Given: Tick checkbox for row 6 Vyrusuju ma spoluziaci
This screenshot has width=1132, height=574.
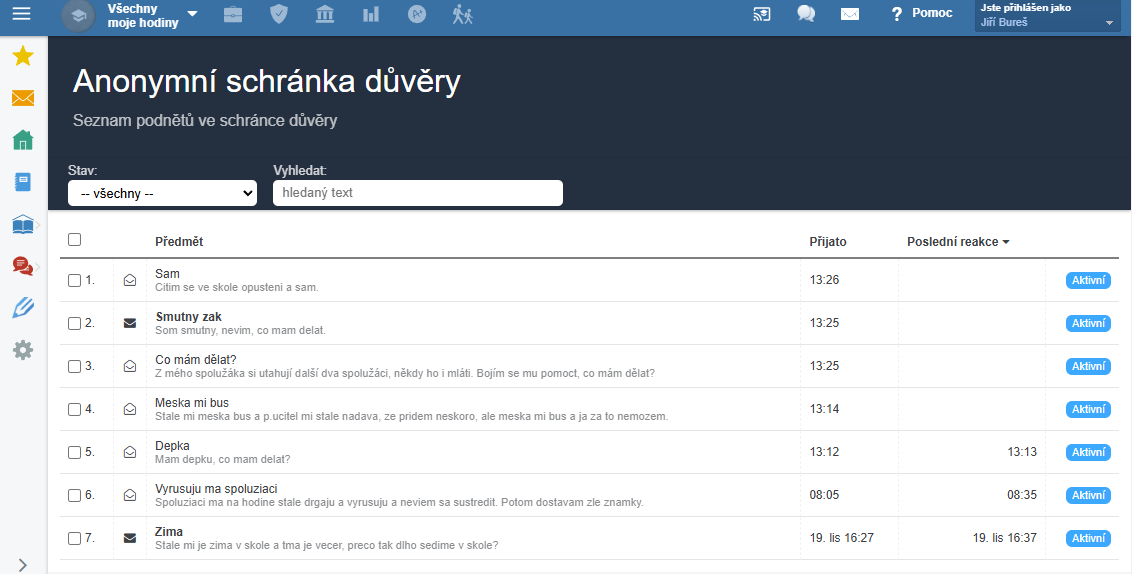Looking at the screenshot, I should 74,495.
